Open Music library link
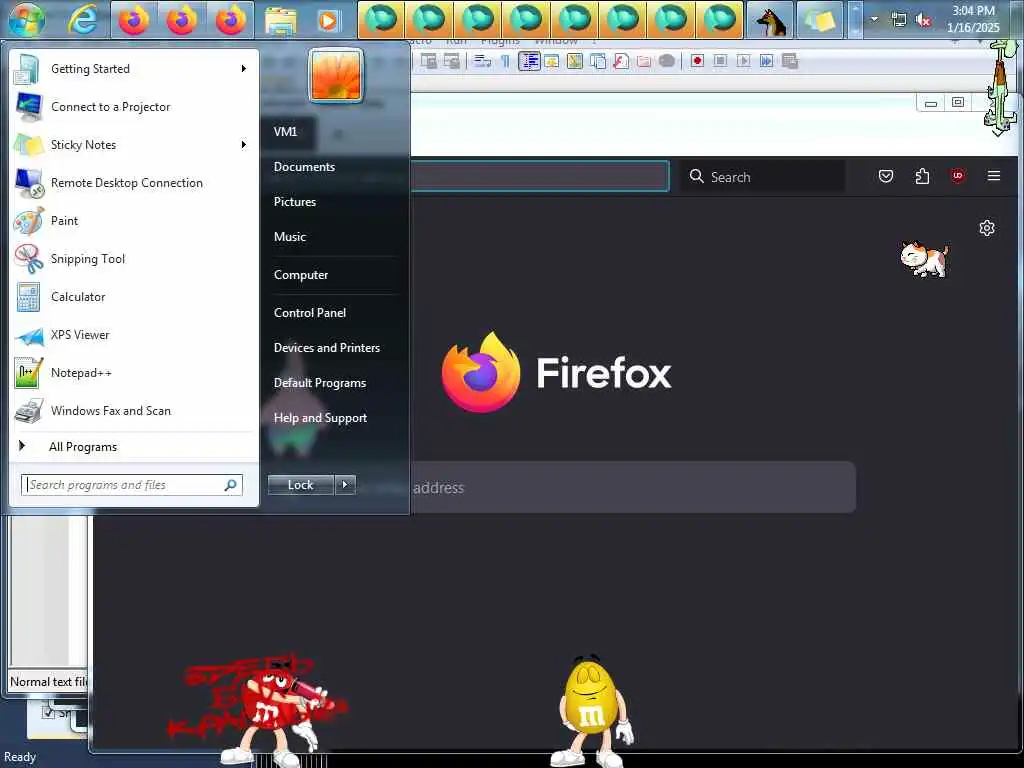This screenshot has width=1024, height=768. click(x=290, y=236)
